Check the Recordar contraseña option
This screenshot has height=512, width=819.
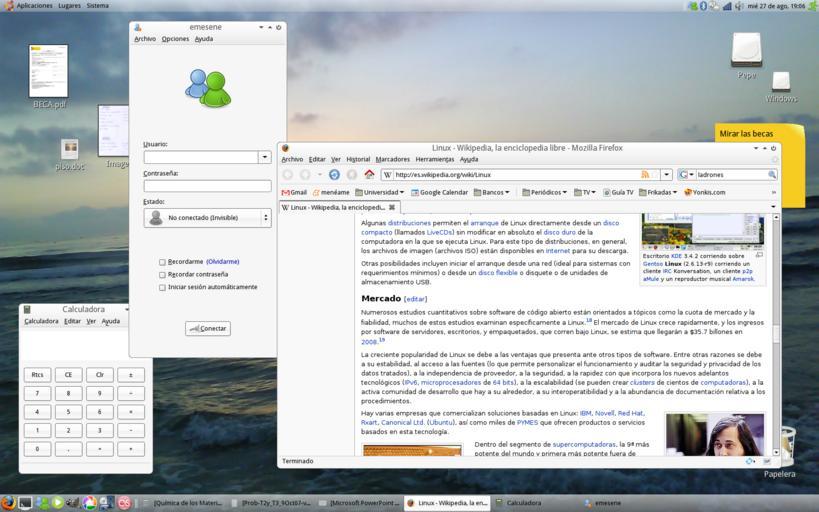(162, 274)
